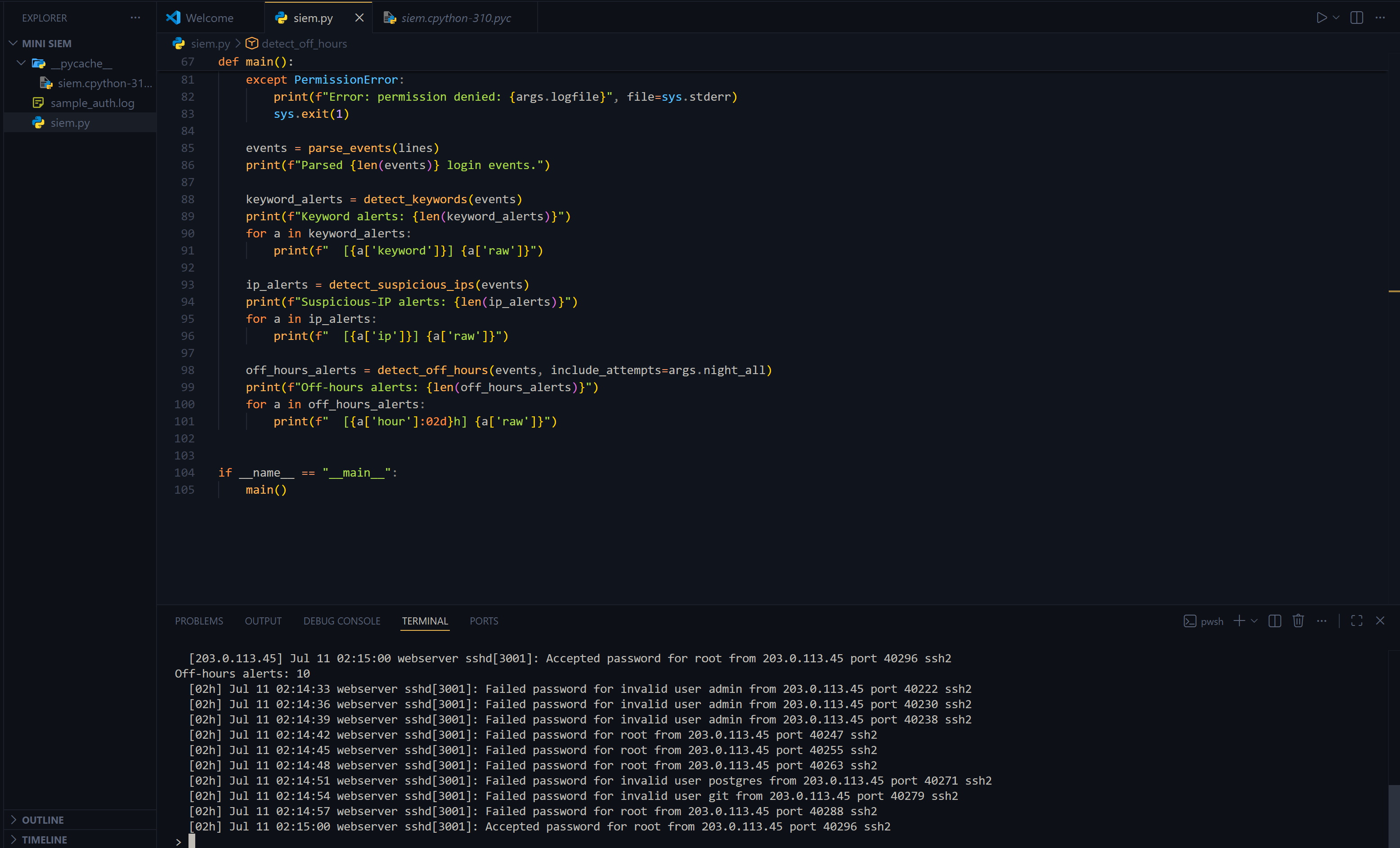Open the new terminal launch profile dropdown
The image size is (1400, 848).
coord(1254,621)
